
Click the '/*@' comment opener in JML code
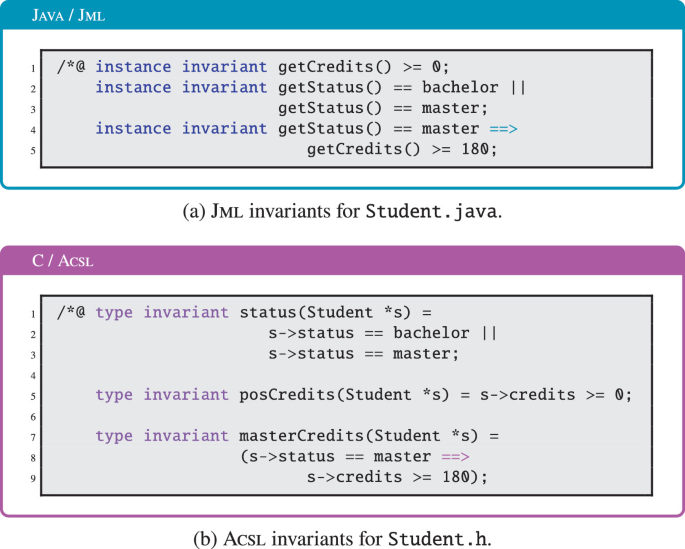point(70,67)
